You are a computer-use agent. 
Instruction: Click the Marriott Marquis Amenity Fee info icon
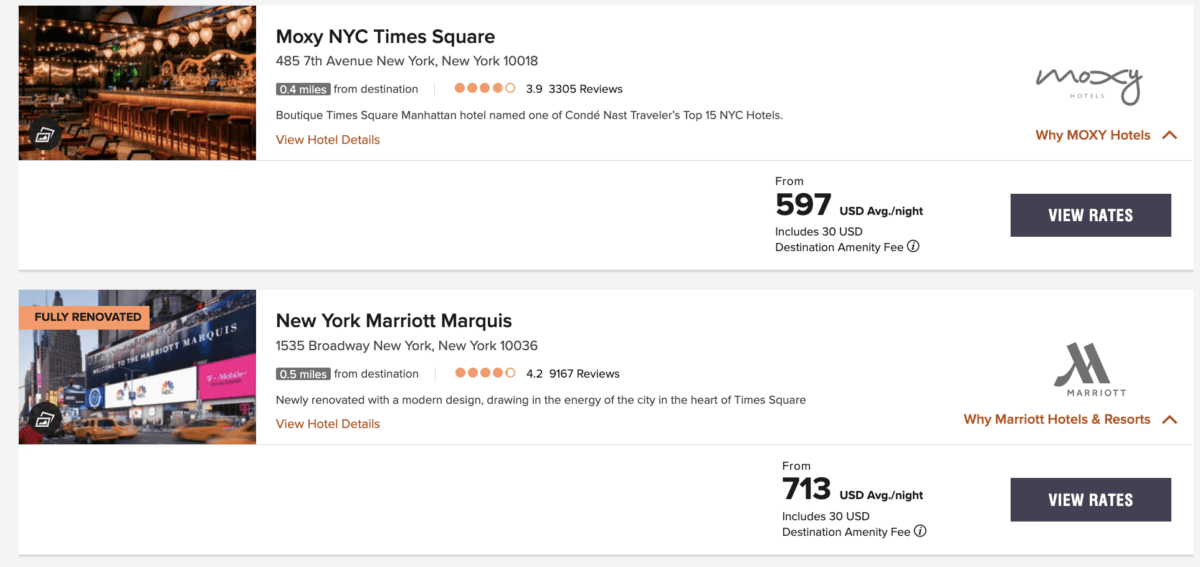(920, 531)
